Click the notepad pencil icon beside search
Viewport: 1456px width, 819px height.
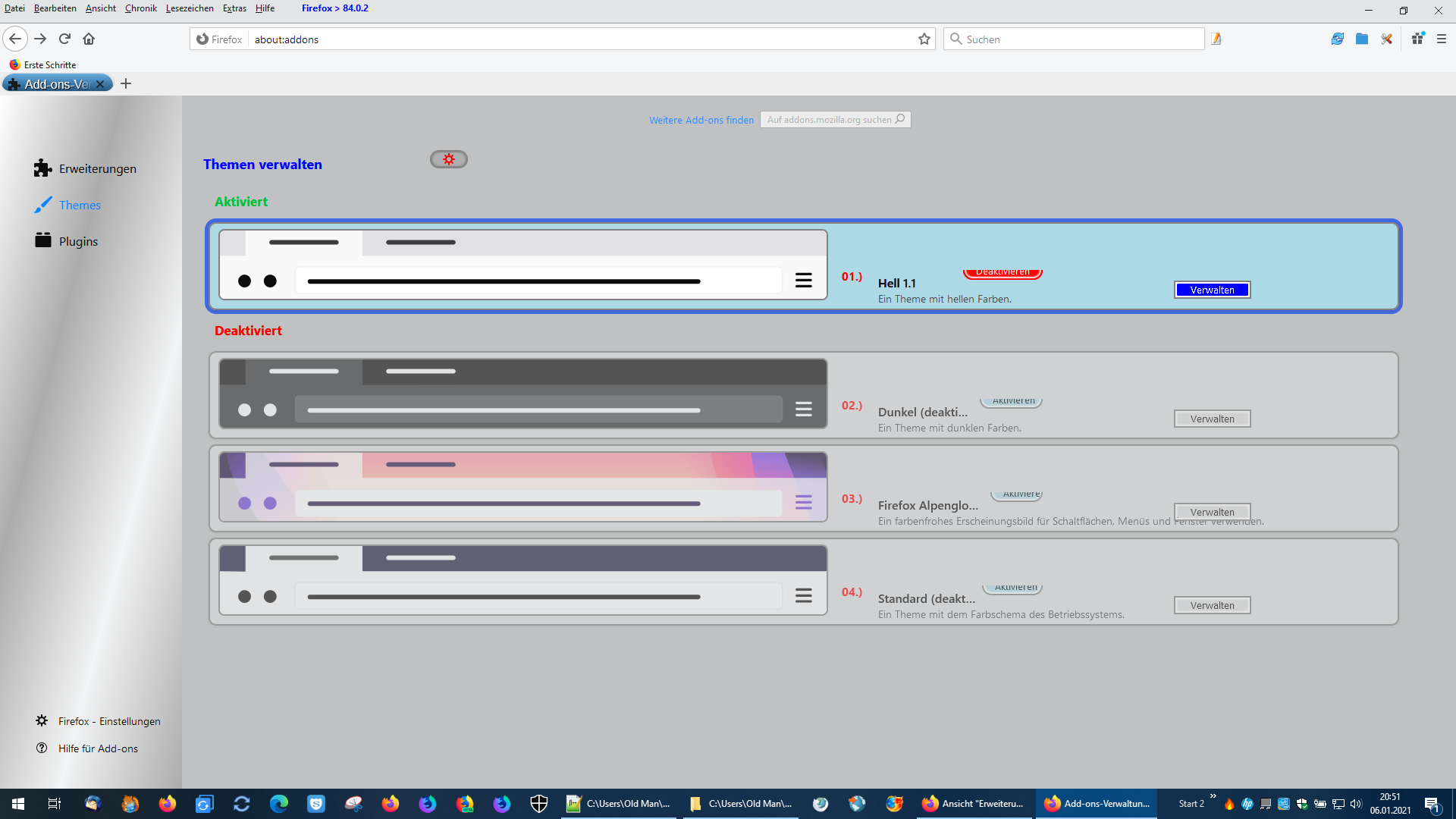[x=1216, y=39]
